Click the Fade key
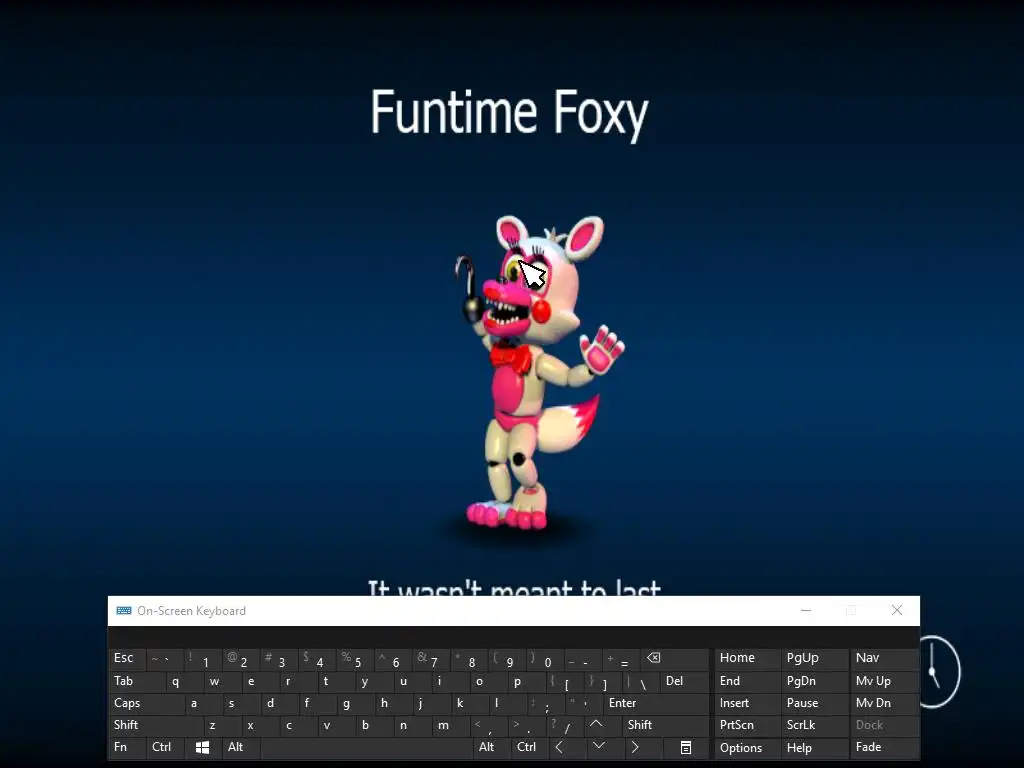 pos(883,747)
